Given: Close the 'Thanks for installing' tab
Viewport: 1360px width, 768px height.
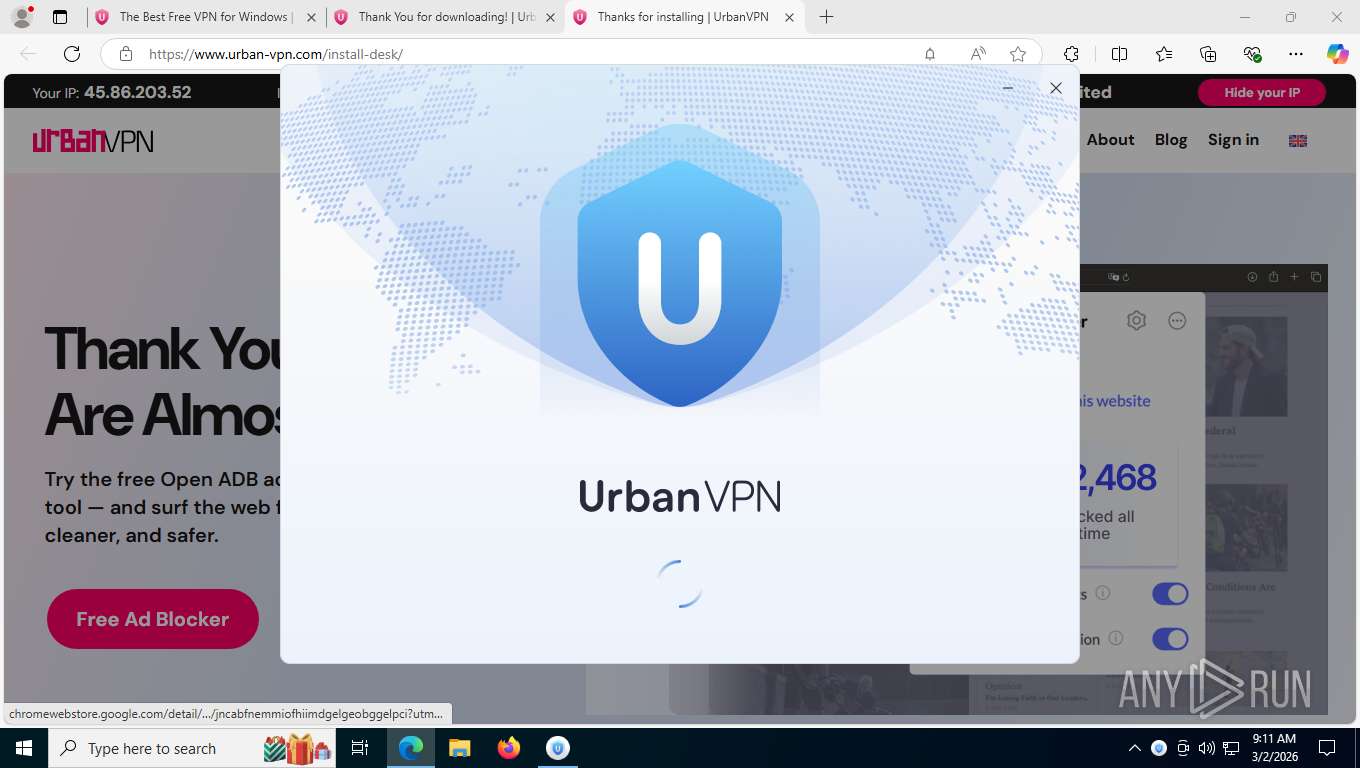Looking at the screenshot, I should click(x=789, y=17).
